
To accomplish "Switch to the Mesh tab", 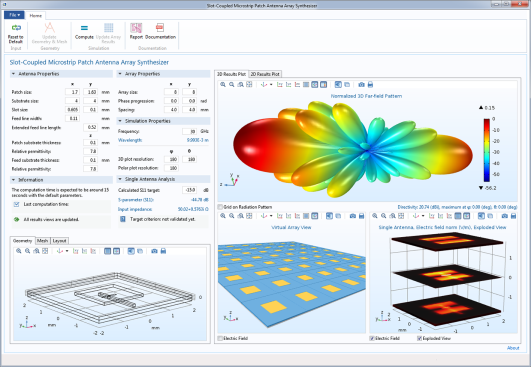I will tap(43, 241).
